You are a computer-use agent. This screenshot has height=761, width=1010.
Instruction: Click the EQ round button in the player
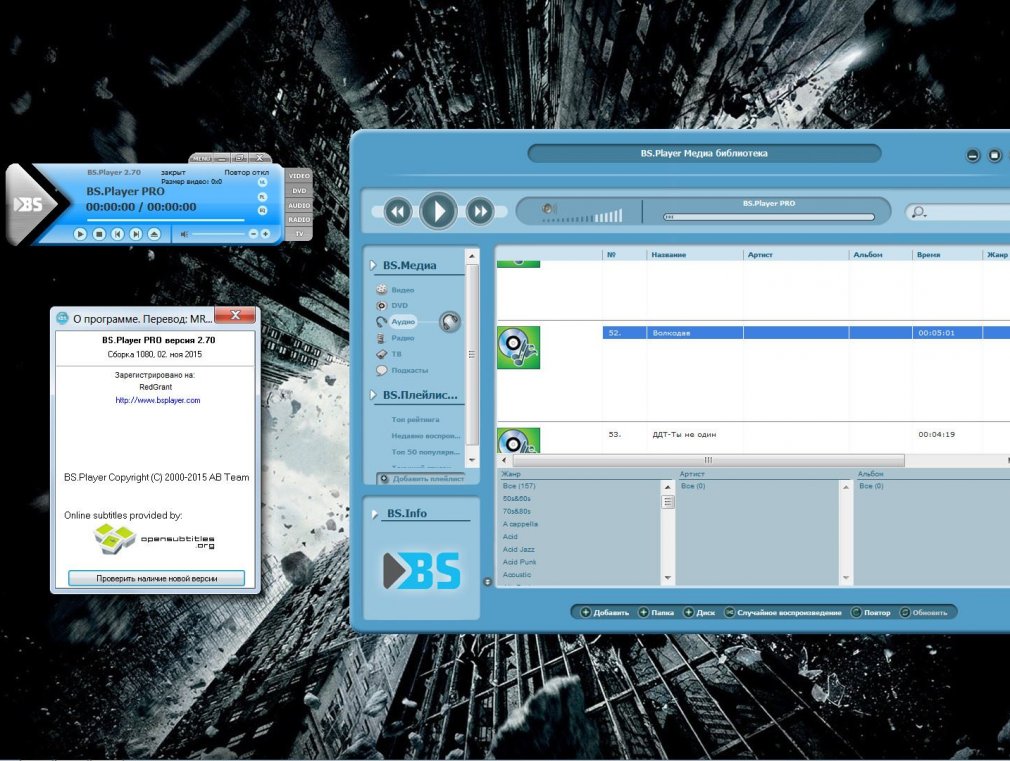point(262,210)
